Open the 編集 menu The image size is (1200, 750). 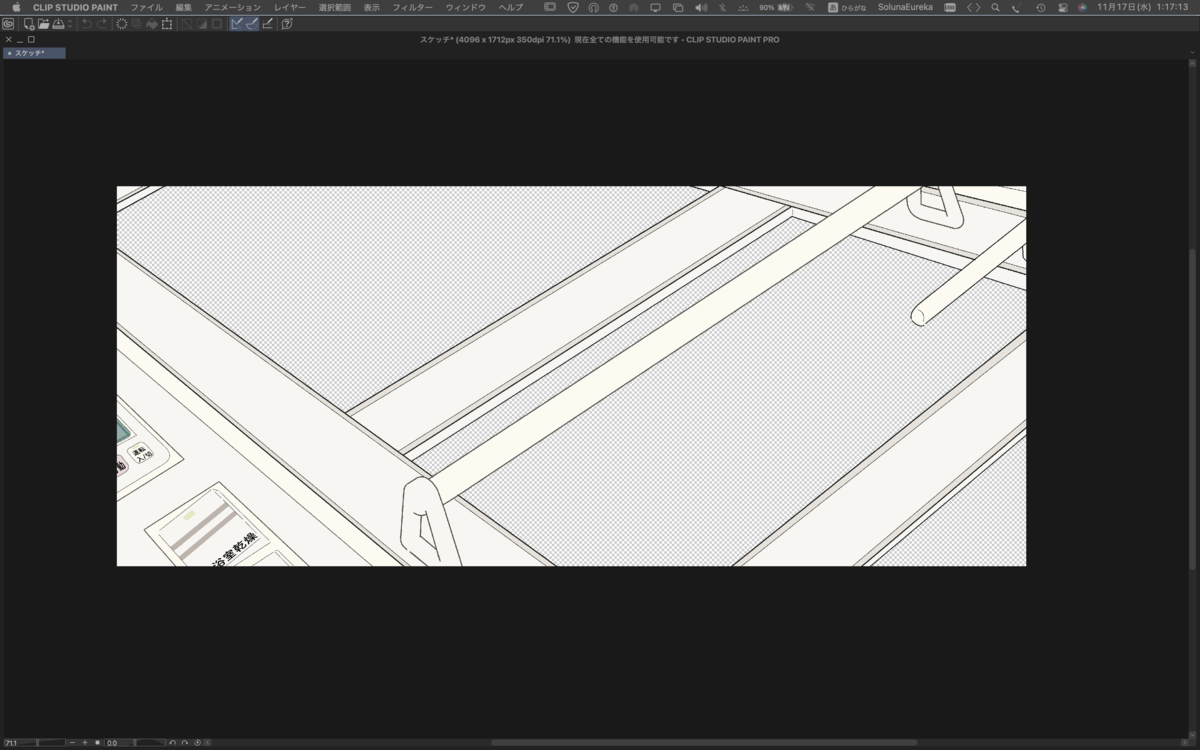[x=184, y=7]
